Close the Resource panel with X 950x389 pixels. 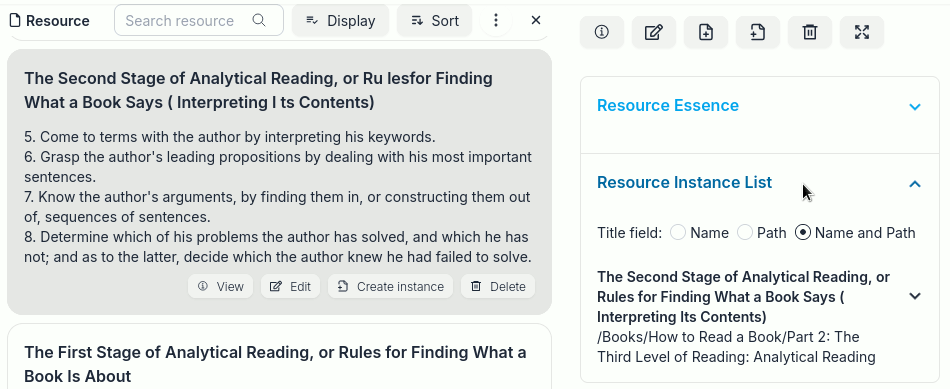tap(536, 21)
